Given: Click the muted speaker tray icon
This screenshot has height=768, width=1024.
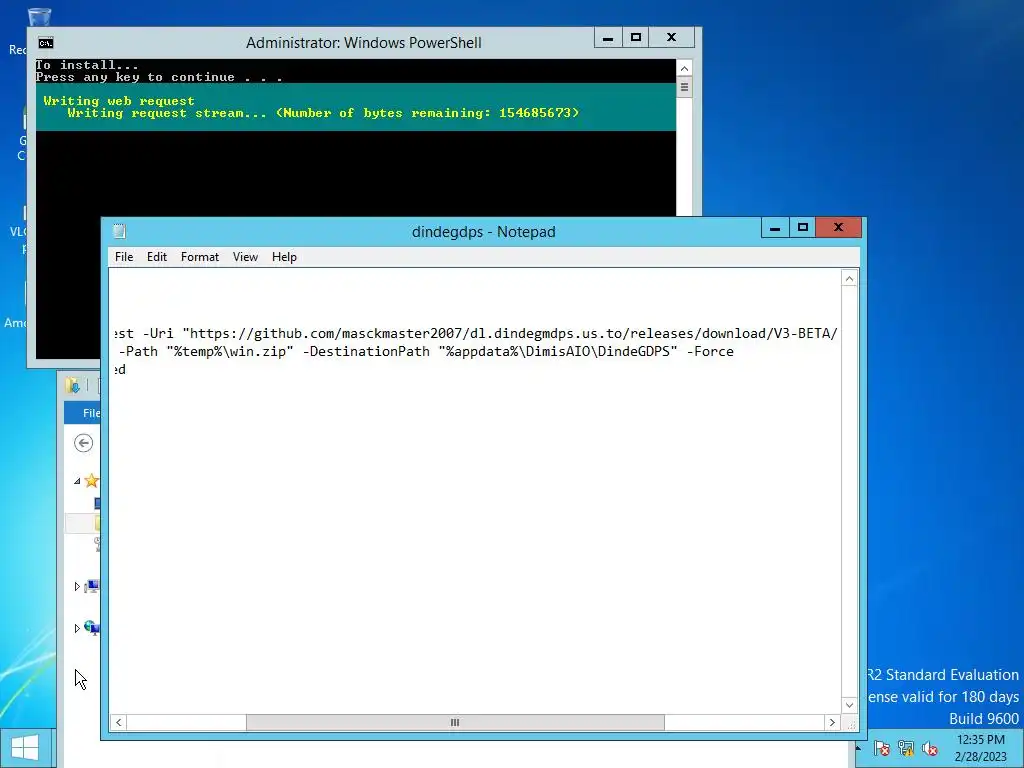Looking at the screenshot, I should tap(930, 748).
